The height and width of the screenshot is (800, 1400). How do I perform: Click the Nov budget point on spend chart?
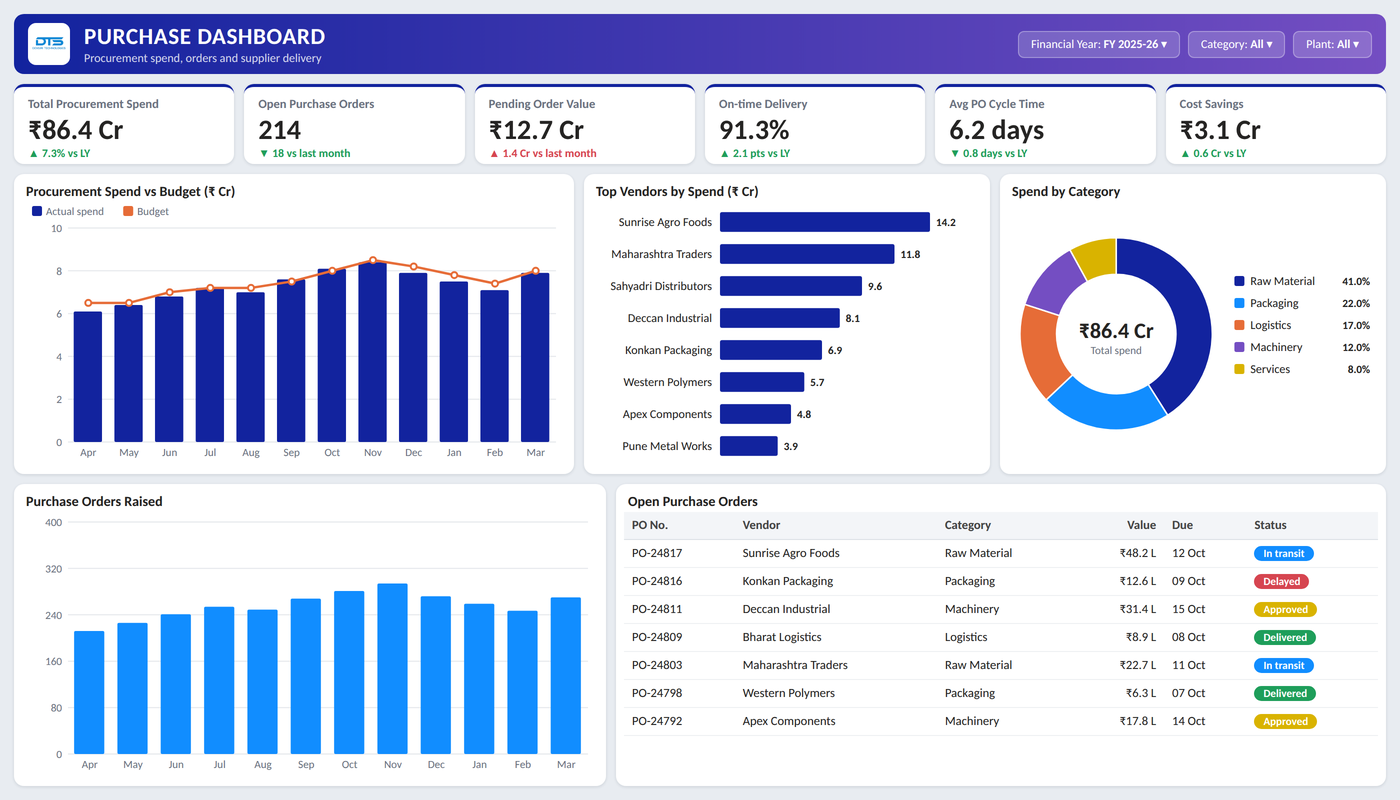coord(373,260)
